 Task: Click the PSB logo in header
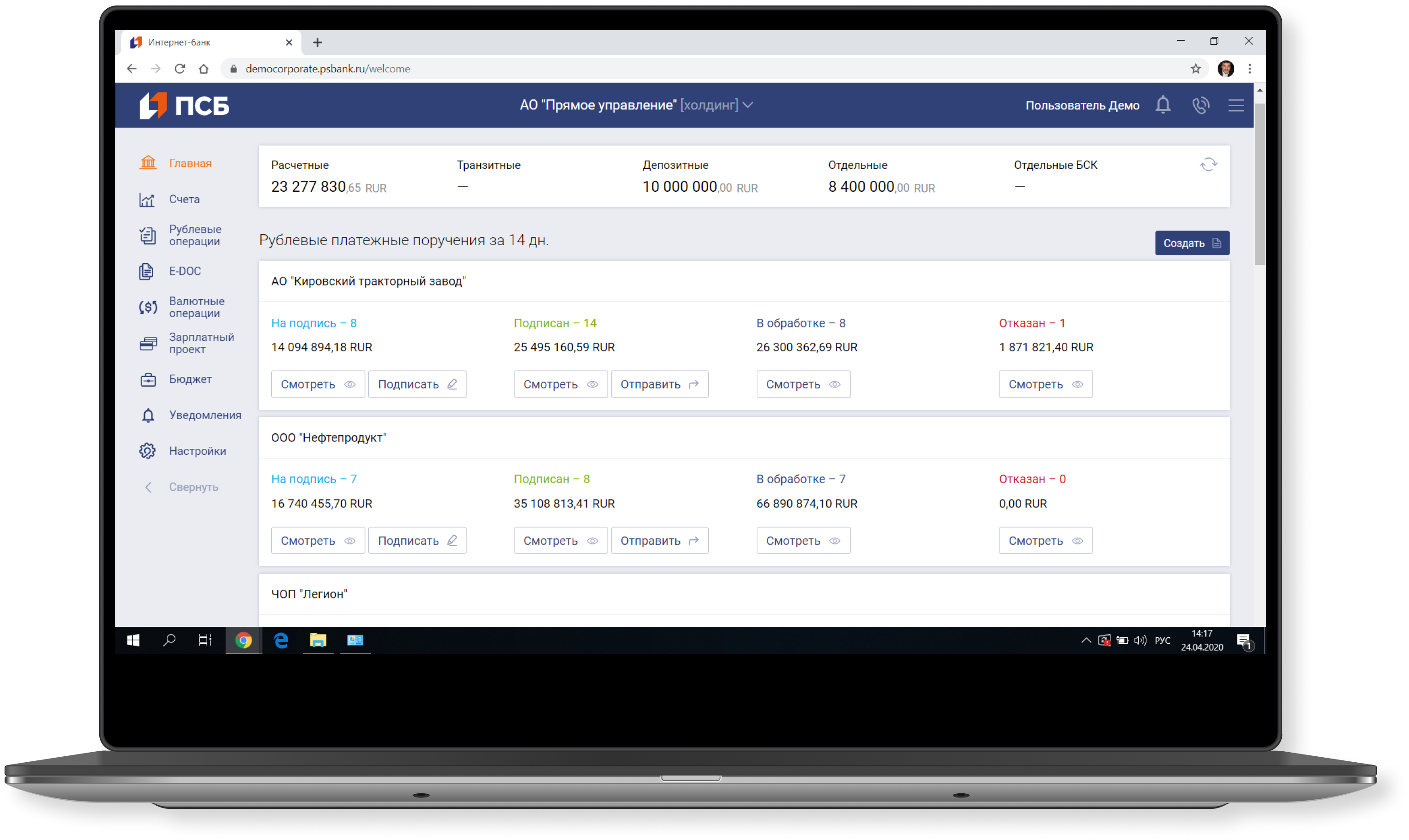pyautogui.click(x=184, y=105)
